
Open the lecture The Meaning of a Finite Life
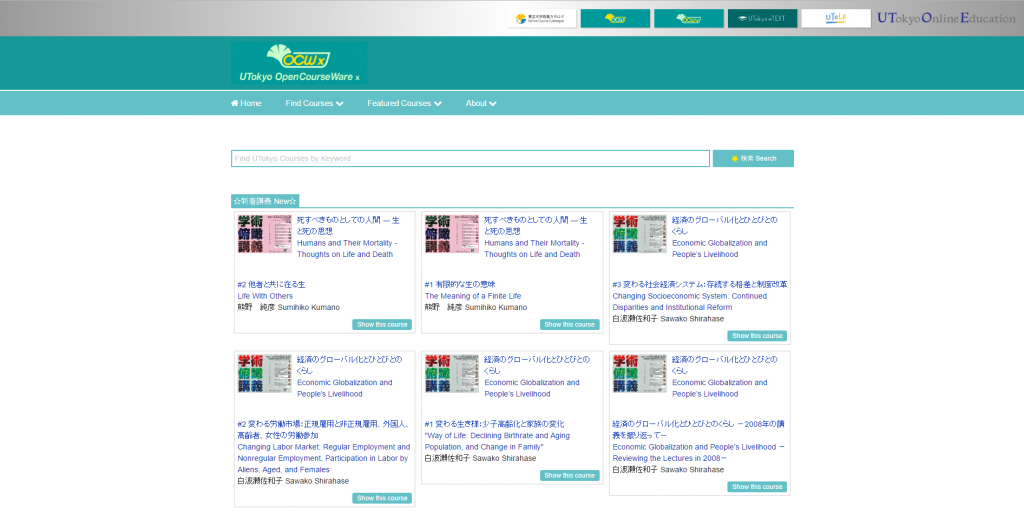point(473,290)
